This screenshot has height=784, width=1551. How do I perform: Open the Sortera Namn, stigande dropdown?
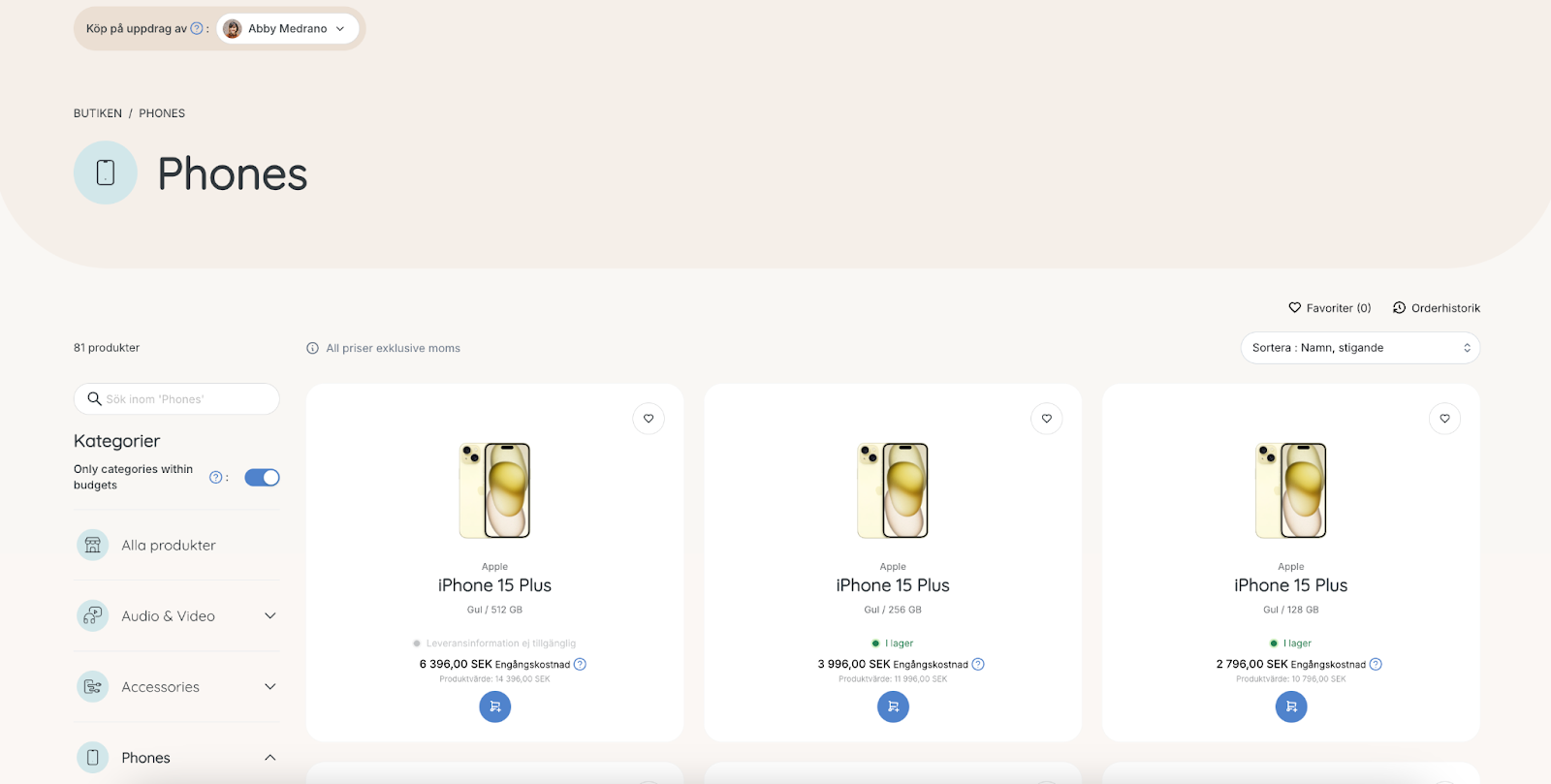[1360, 348]
